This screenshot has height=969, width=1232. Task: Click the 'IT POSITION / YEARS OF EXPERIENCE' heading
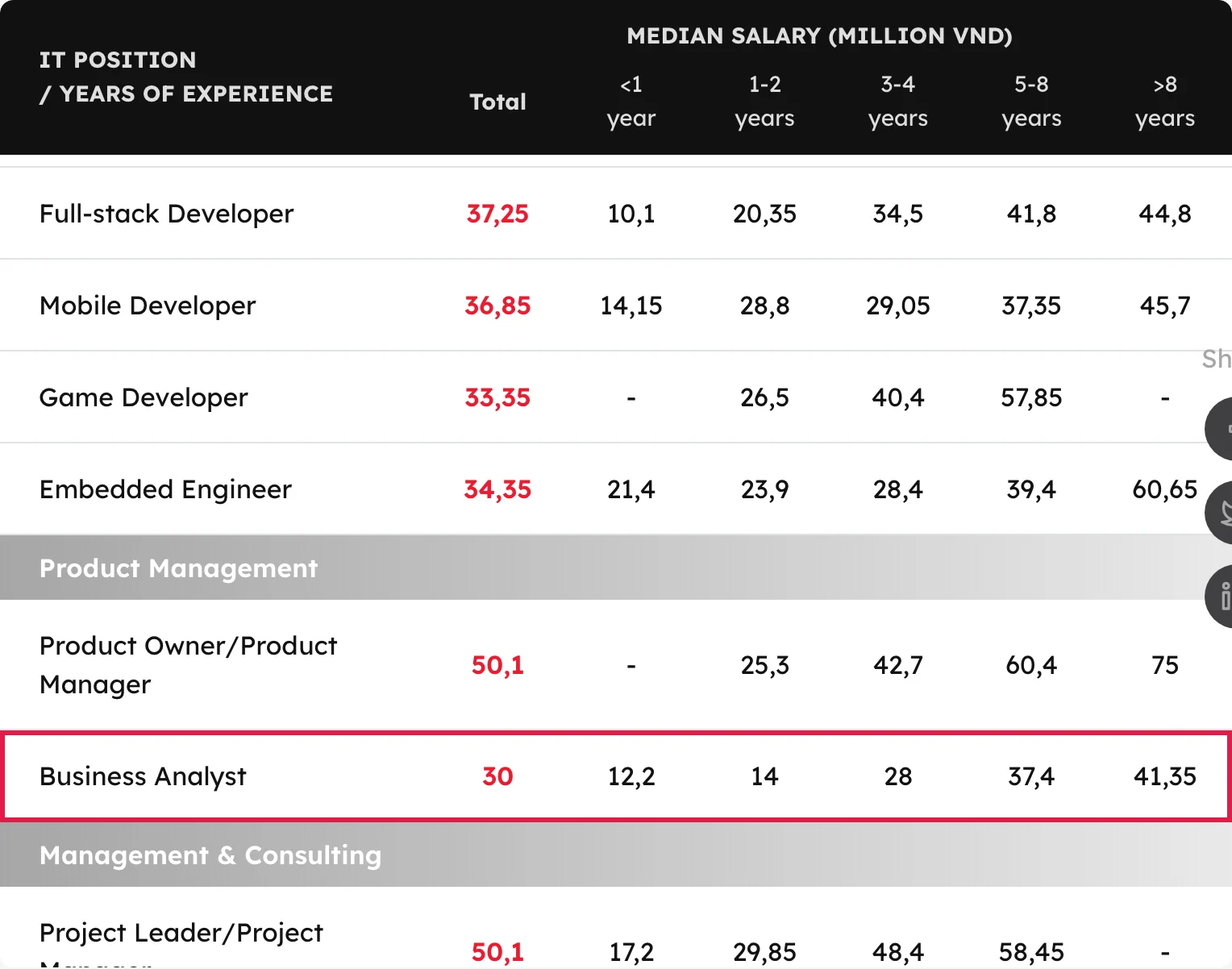coord(186,77)
